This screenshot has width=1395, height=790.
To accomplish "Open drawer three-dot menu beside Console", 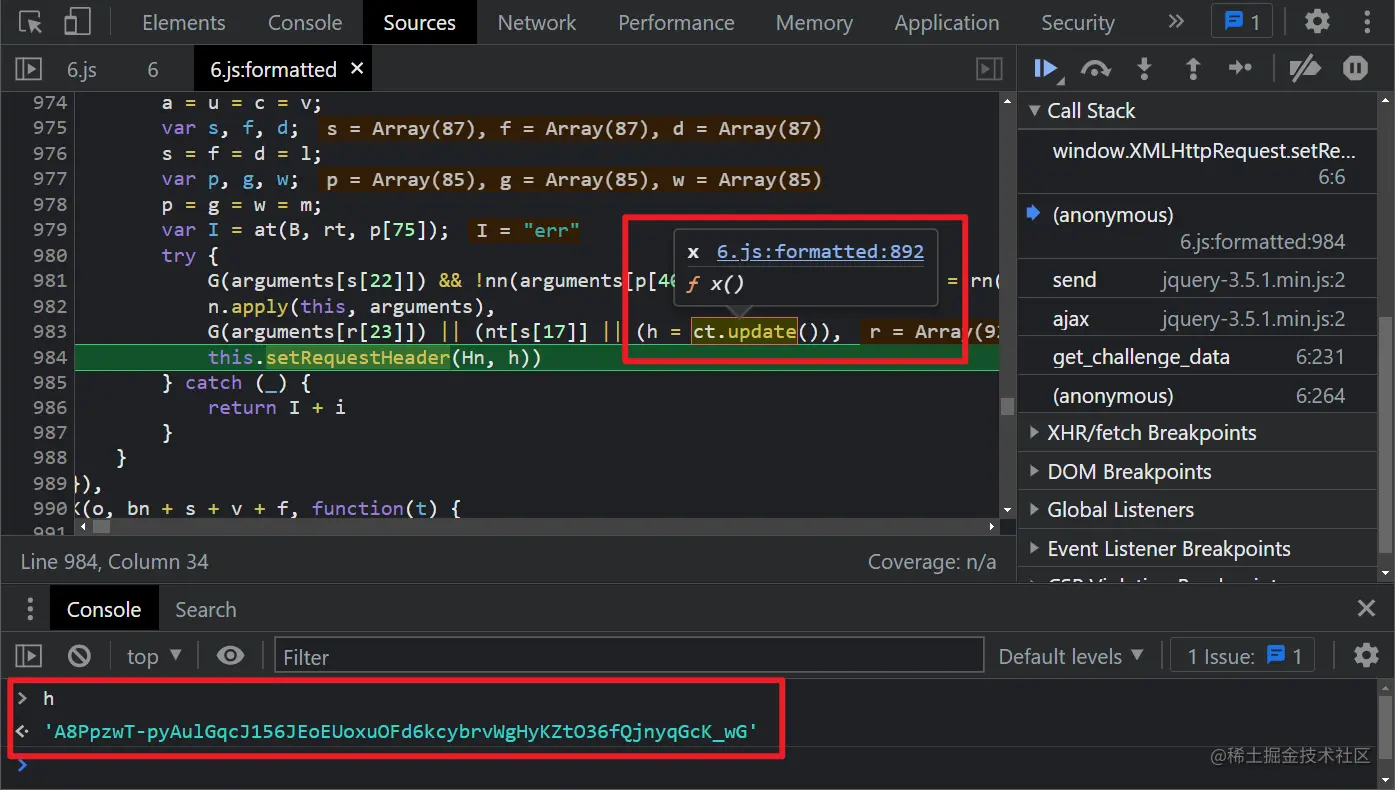I will (30, 609).
